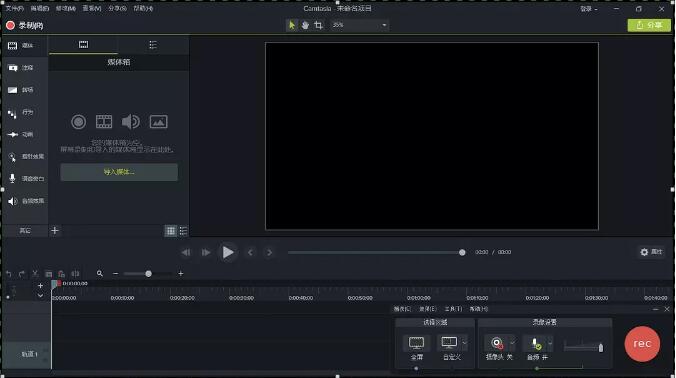Click the Split icon in the timeline toolbar
The height and width of the screenshot is (378, 676).
[x=75, y=274]
